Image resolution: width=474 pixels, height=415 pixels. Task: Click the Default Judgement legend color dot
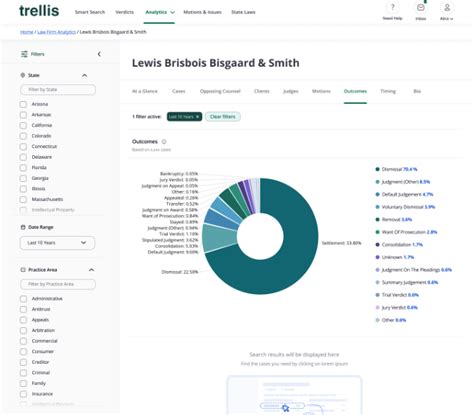(377, 194)
